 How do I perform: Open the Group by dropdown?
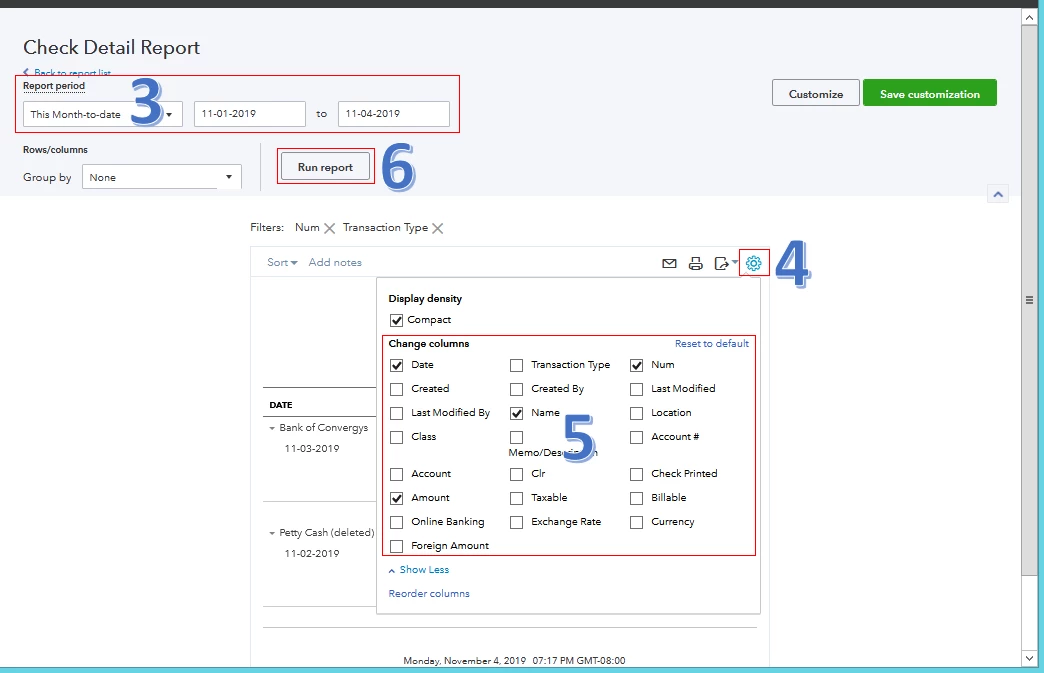162,177
